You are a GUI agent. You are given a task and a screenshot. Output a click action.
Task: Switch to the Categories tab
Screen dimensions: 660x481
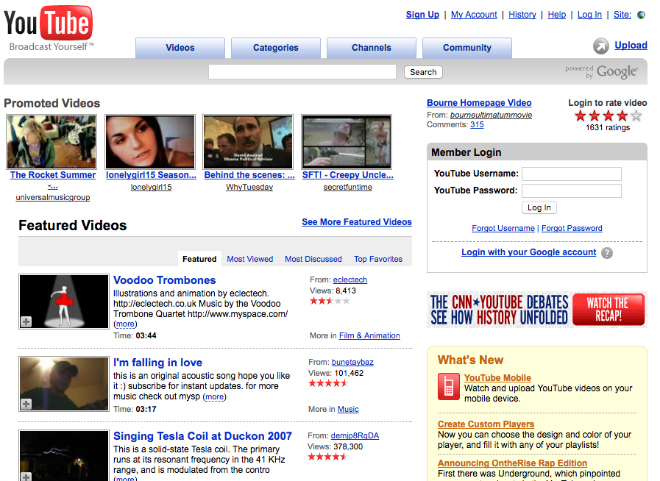[x=275, y=47]
